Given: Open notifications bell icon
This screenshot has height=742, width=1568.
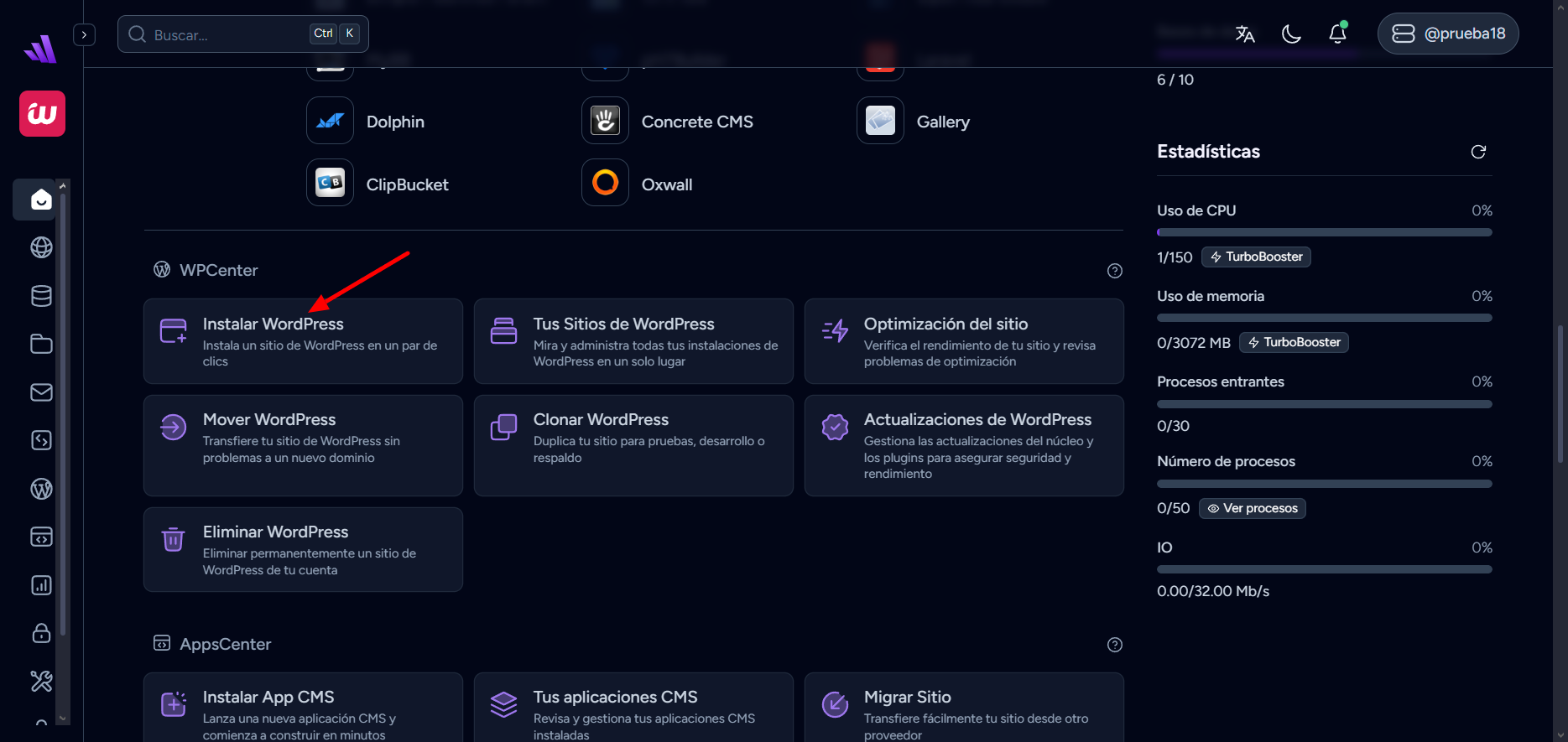Looking at the screenshot, I should 1338,34.
